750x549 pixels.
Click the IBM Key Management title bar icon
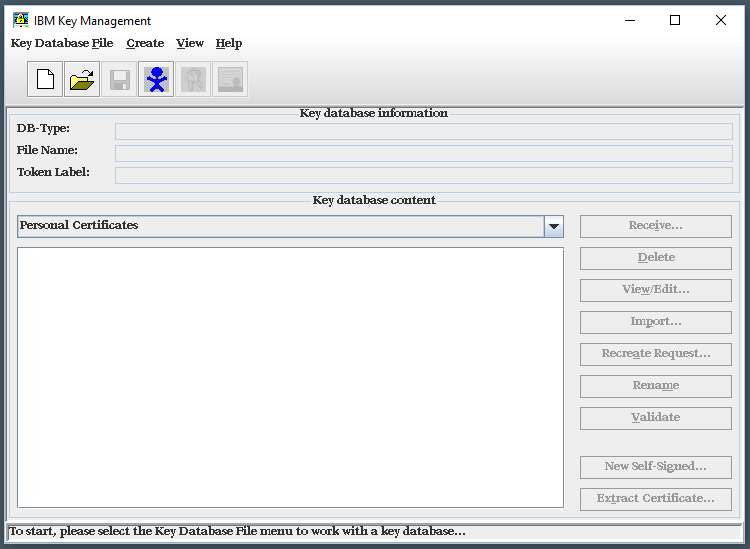(x=21, y=20)
